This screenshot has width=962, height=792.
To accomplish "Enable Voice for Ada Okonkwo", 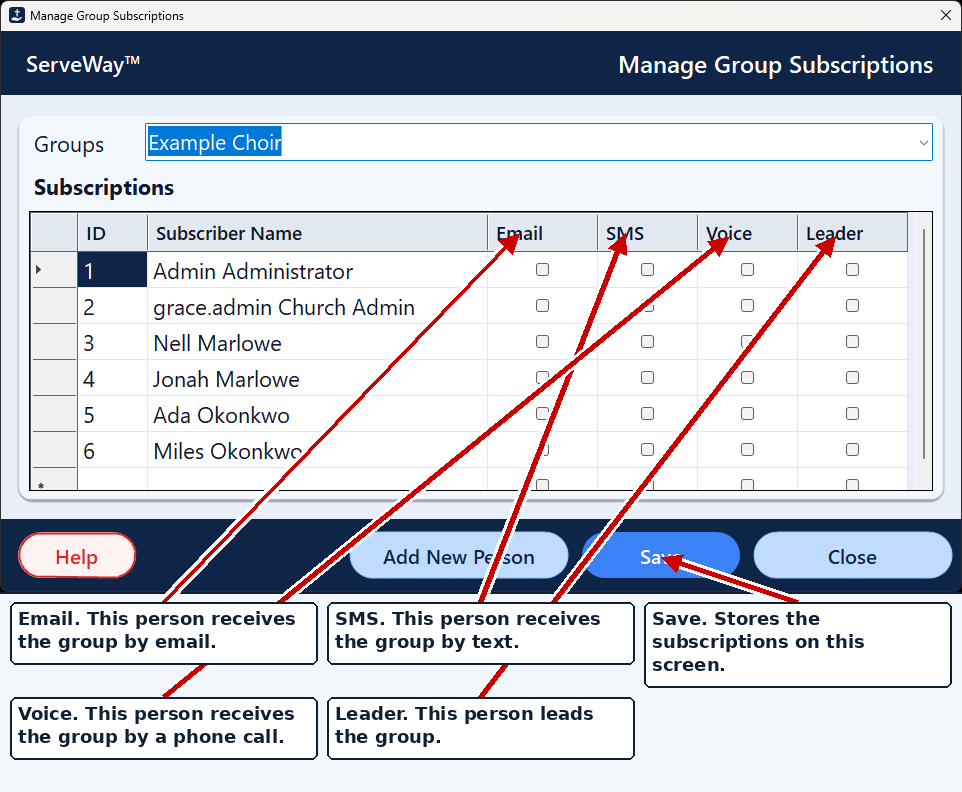I will (x=747, y=413).
